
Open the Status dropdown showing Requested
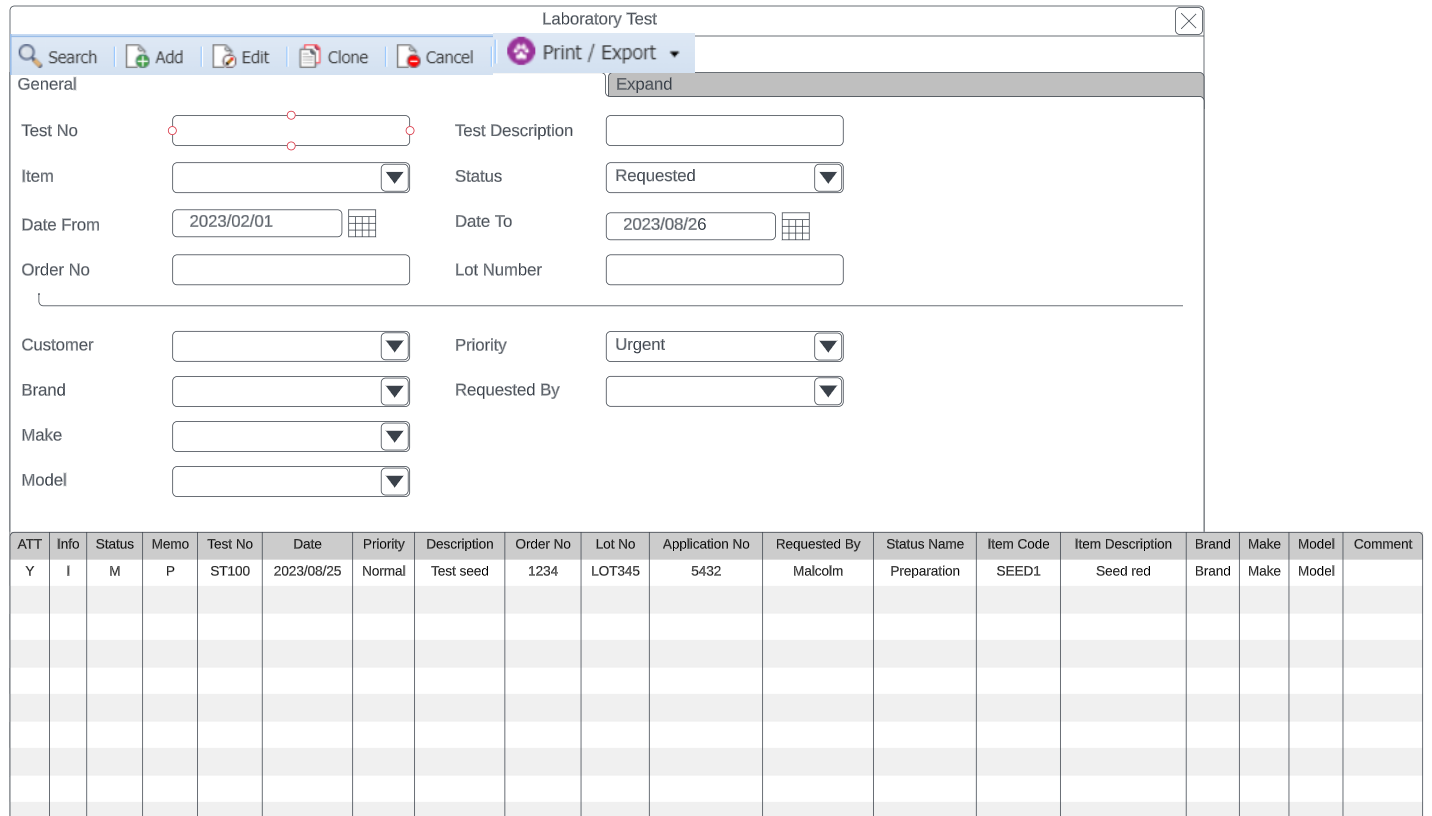click(x=827, y=178)
